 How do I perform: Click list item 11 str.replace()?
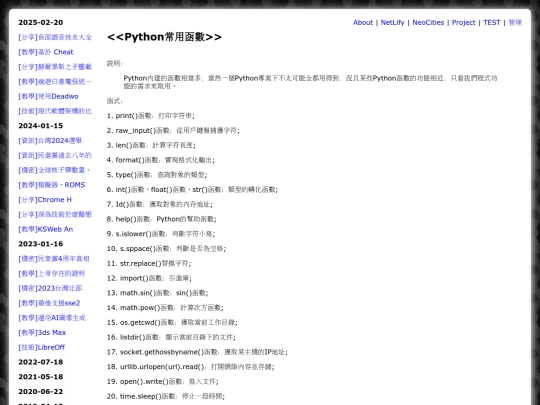(149, 264)
